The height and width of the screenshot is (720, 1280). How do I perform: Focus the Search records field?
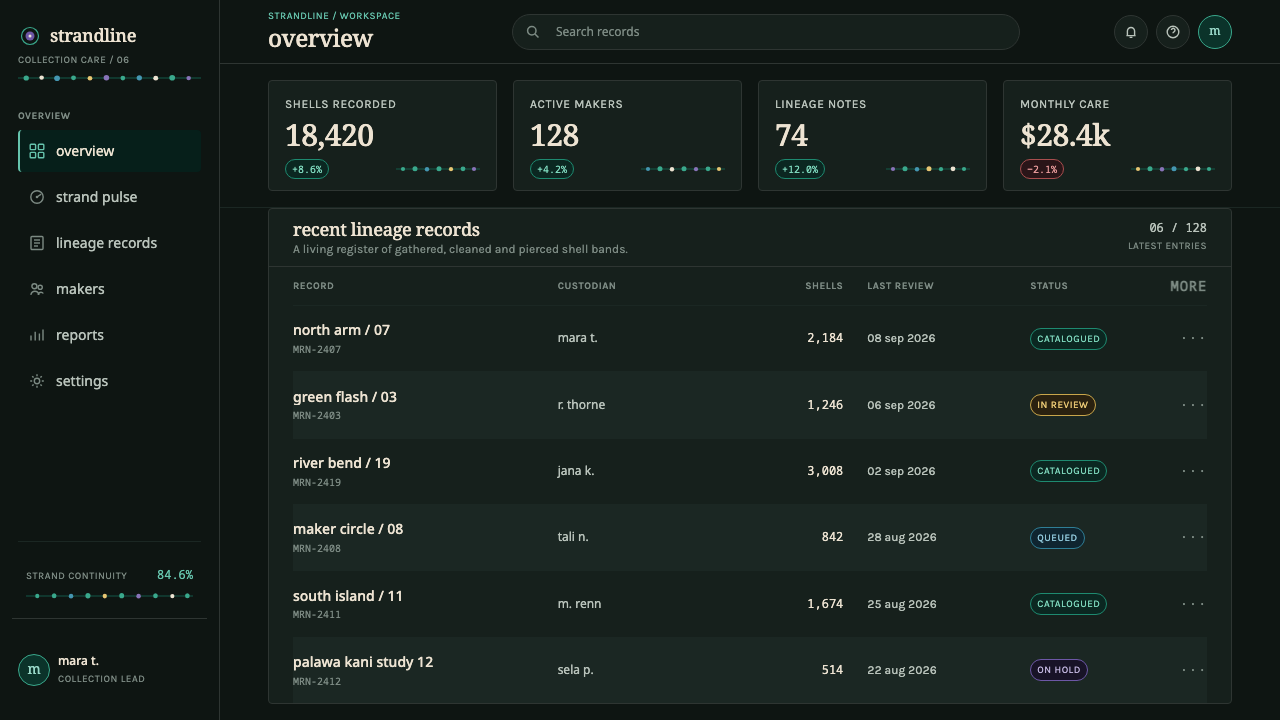pos(766,32)
